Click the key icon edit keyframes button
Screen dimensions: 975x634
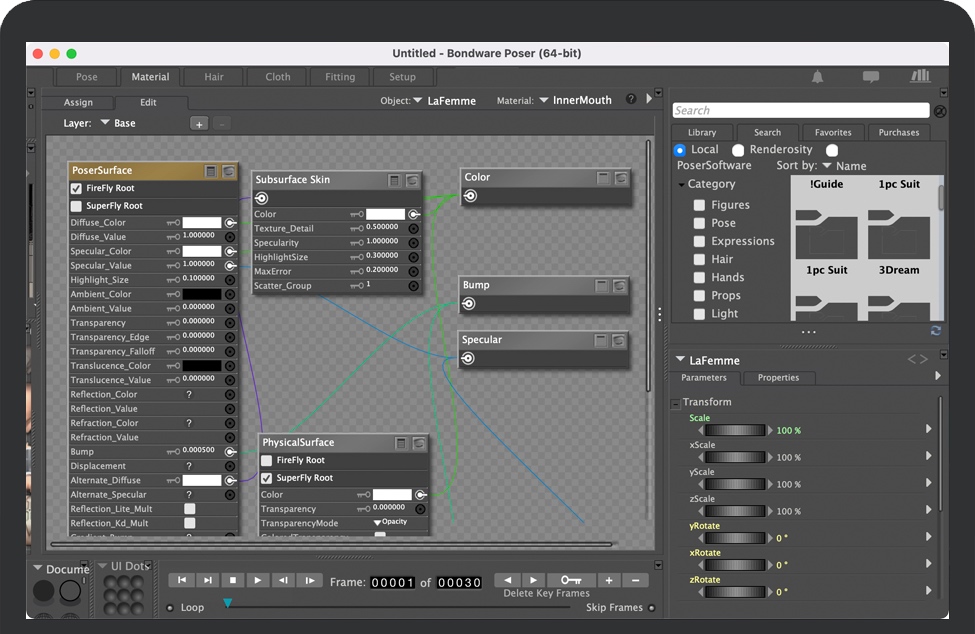click(x=570, y=580)
